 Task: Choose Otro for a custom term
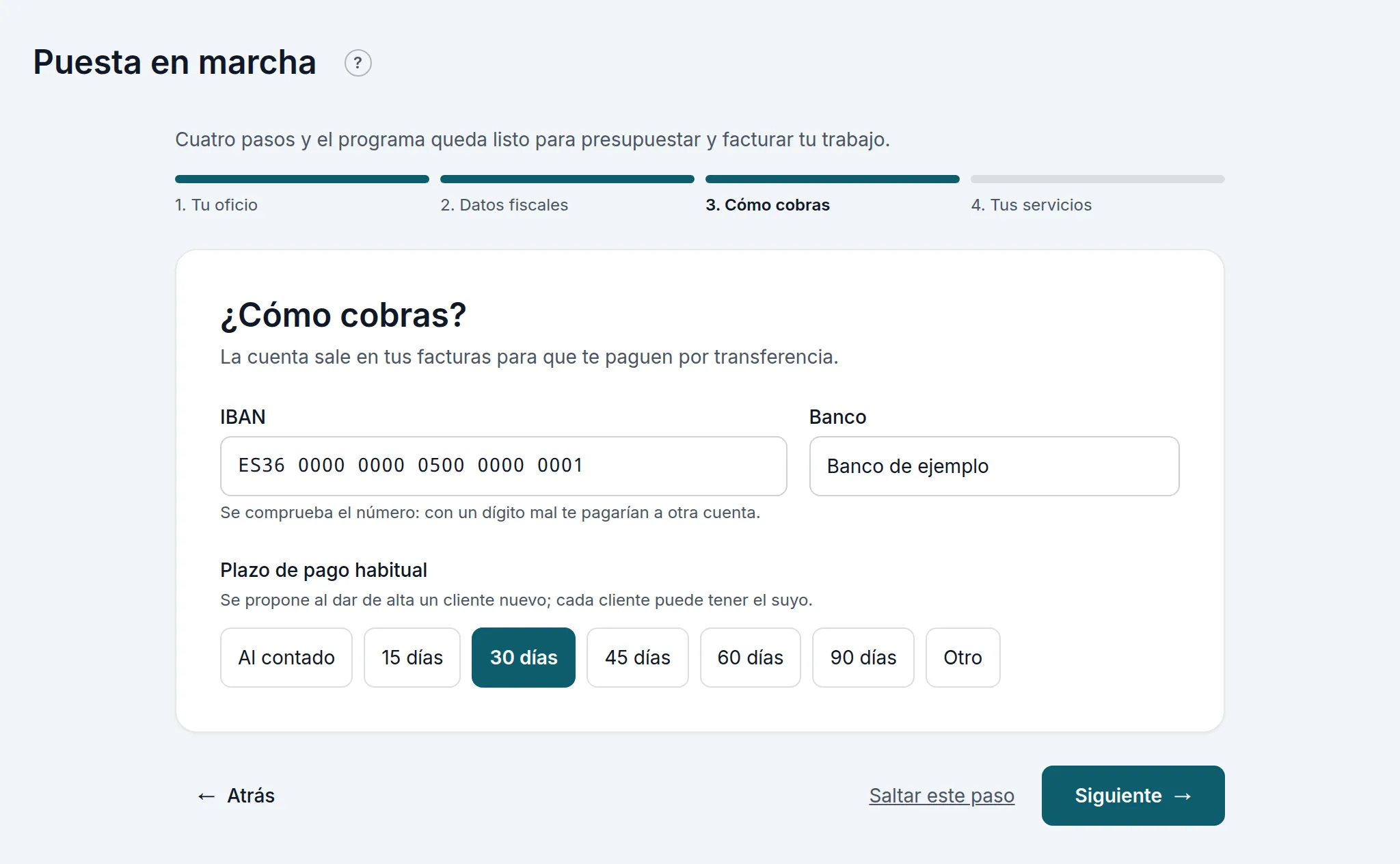(963, 658)
